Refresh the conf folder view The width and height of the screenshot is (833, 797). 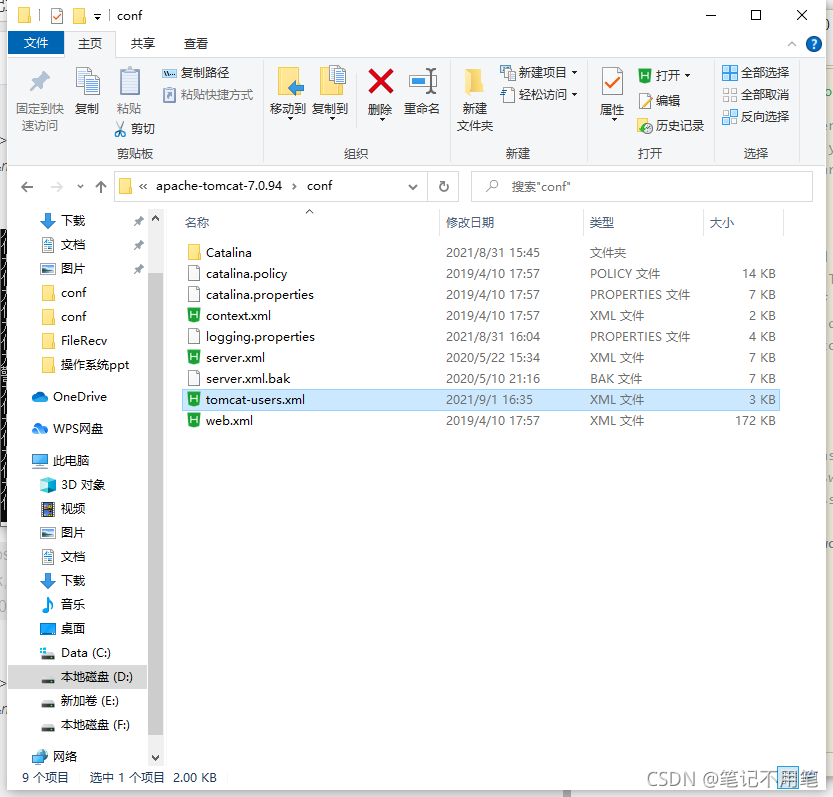click(444, 186)
